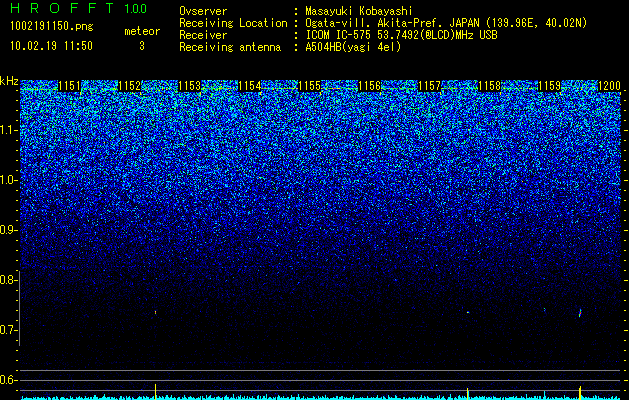Click the meteor echo dot after 1152
The image size is (629, 400).
[x=155, y=312]
